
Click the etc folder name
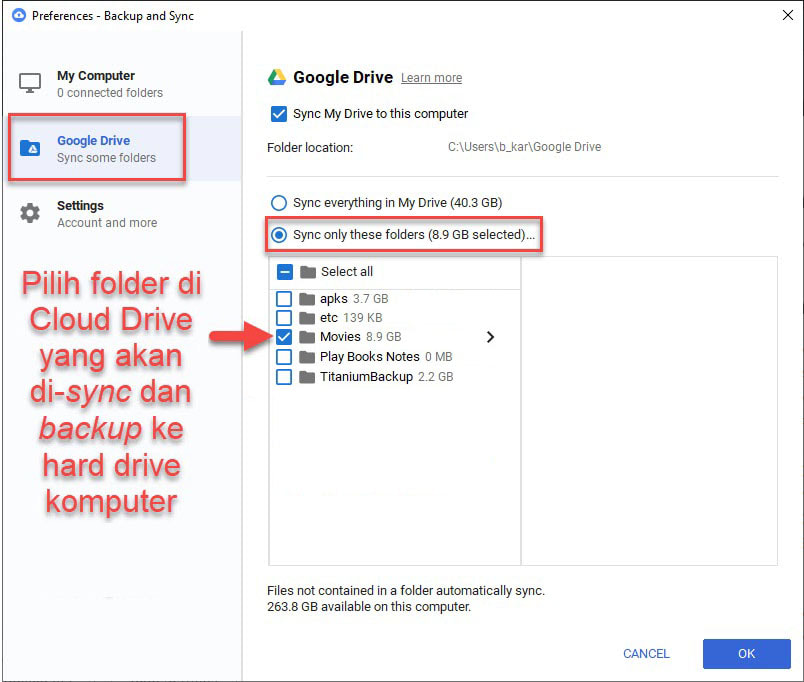[329, 318]
